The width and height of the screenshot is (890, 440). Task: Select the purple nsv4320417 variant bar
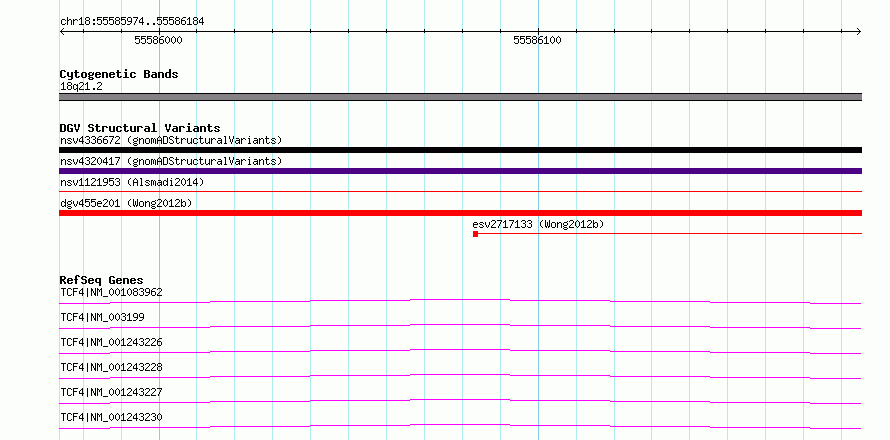point(460,171)
